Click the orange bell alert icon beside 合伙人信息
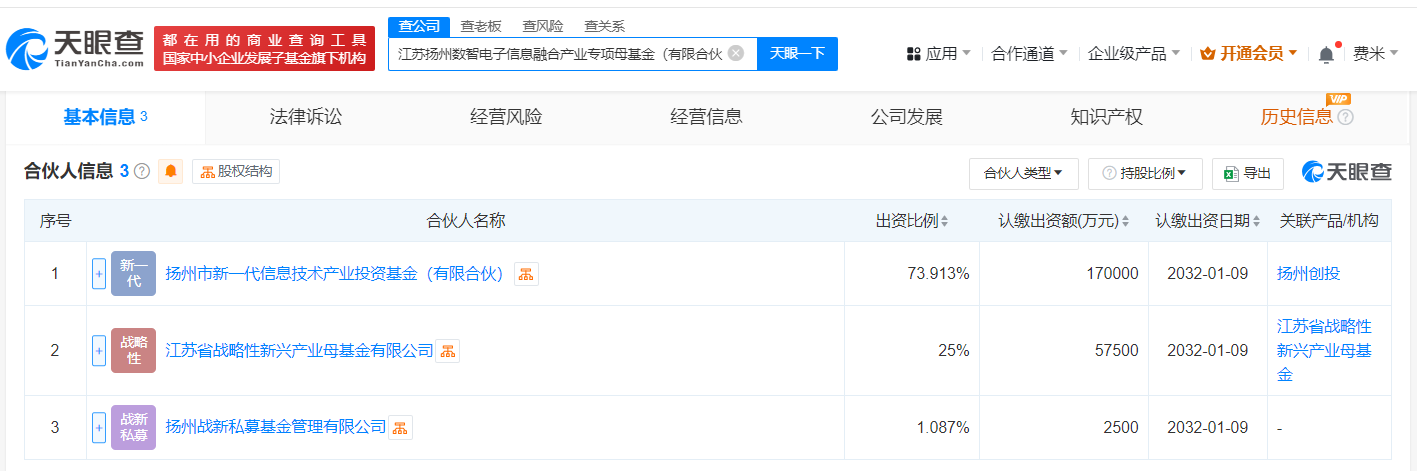Image resolution: width=1417 pixels, height=471 pixels. pos(171,172)
